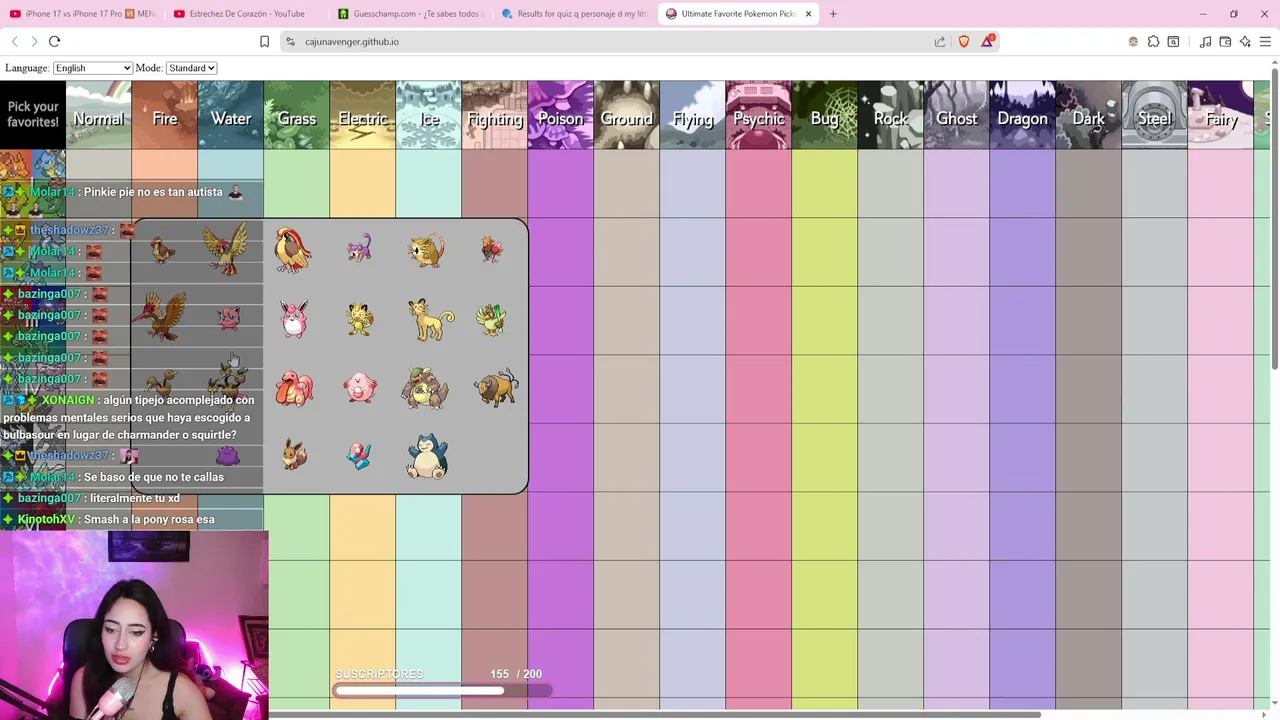The width and height of the screenshot is (1280, 720).
Task: Click the streamer webcam overlay
Action: 134,625
